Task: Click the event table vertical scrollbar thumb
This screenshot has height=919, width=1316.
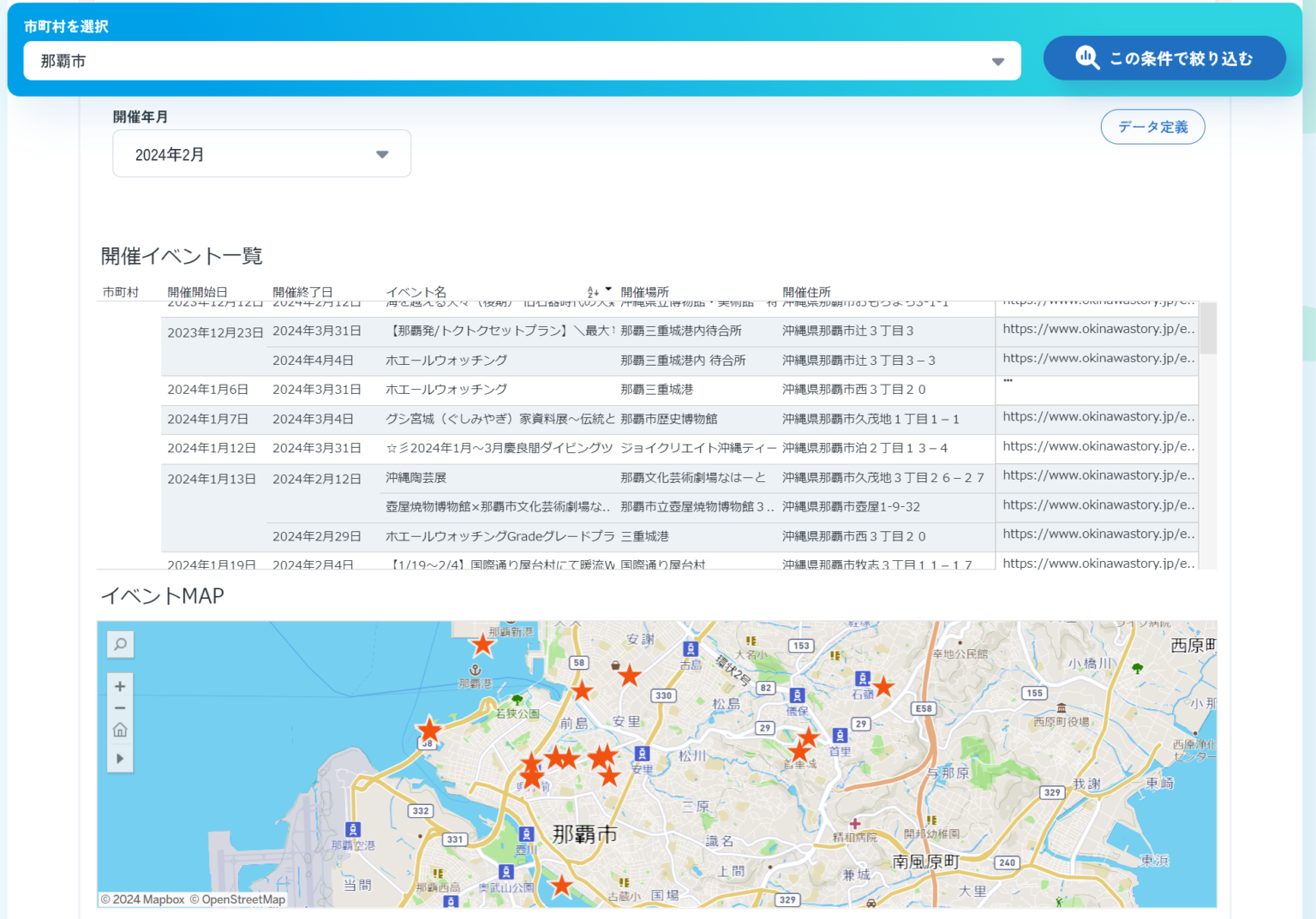Action: point(1208,328)
